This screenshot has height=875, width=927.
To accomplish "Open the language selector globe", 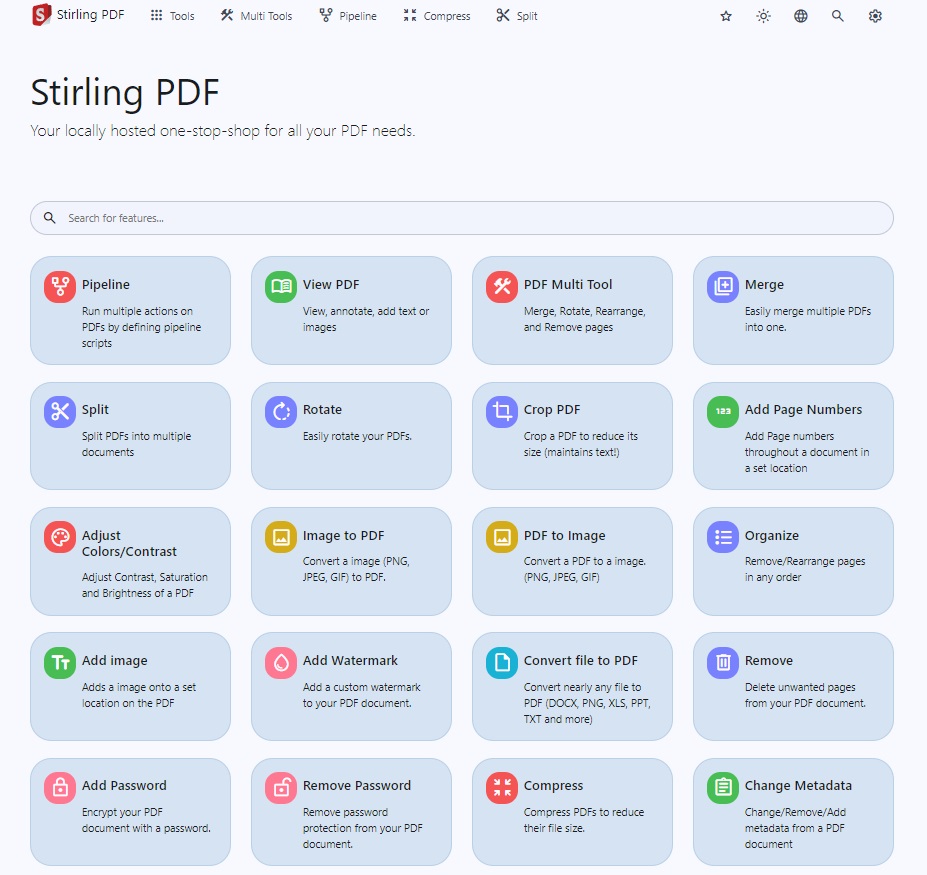I will (x=800, y=16).
